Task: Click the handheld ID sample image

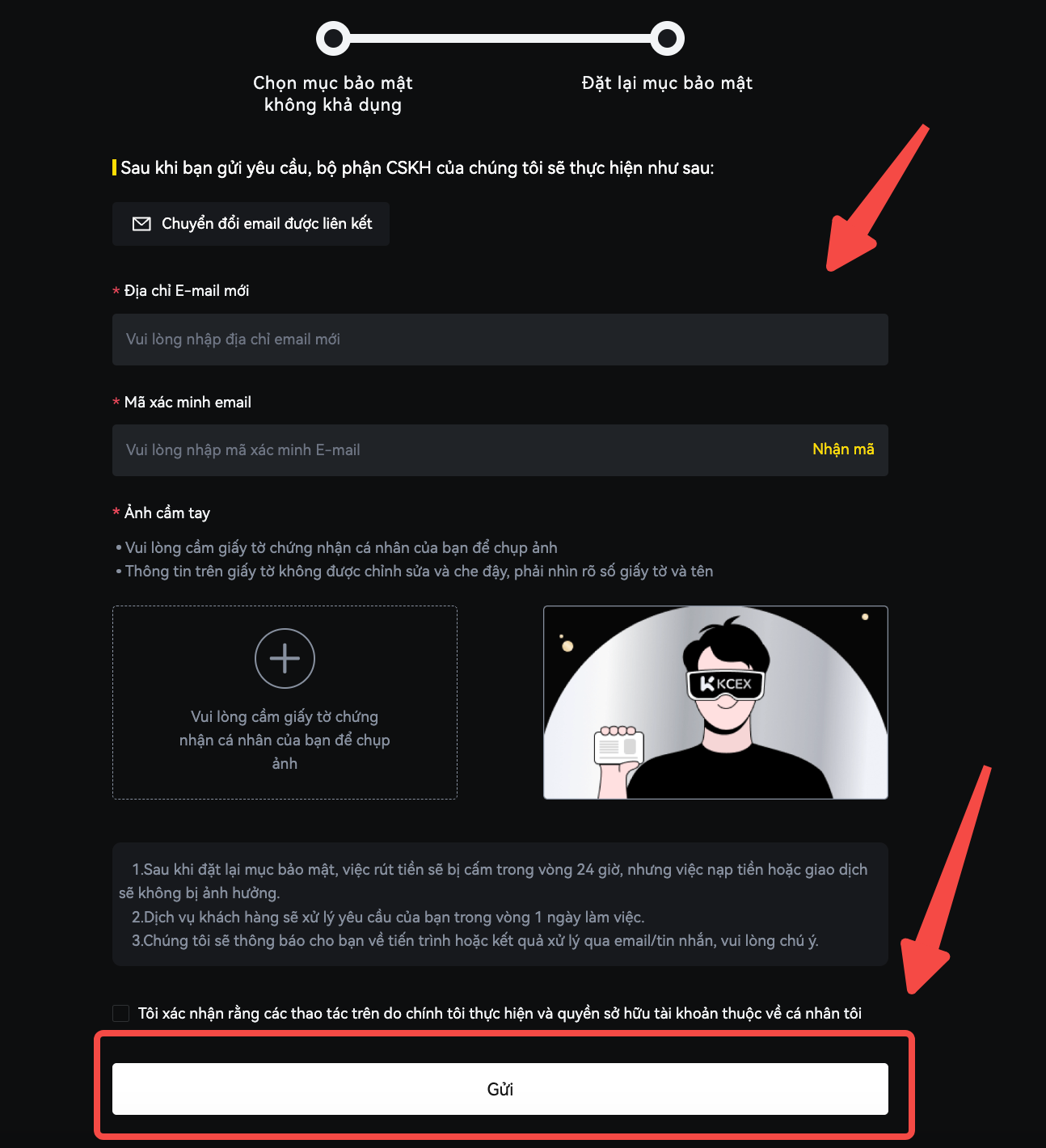Action: pos(715,703)
